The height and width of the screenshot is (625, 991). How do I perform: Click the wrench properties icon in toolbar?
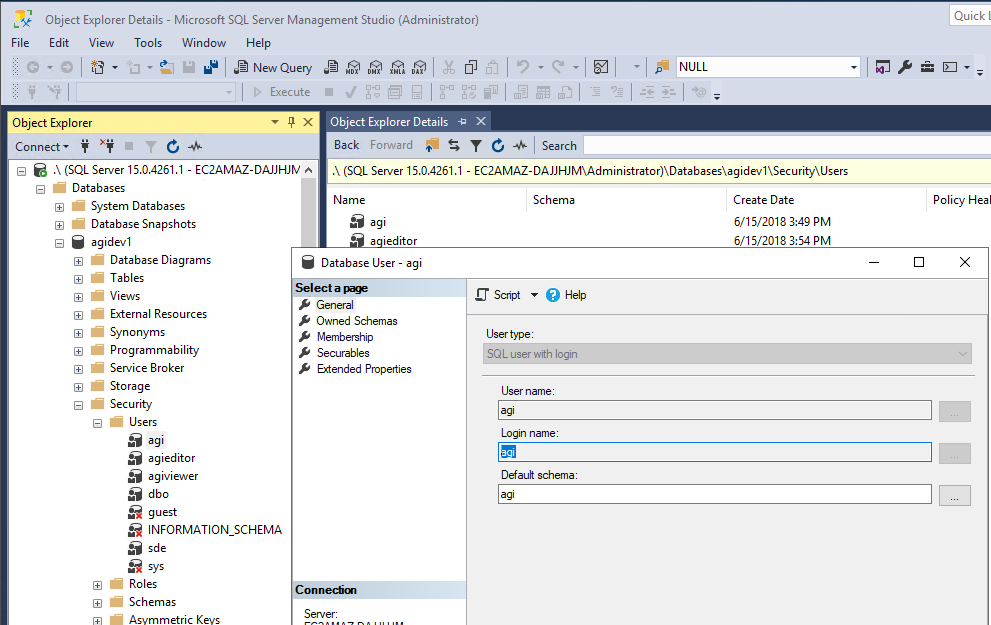point(905,67)
